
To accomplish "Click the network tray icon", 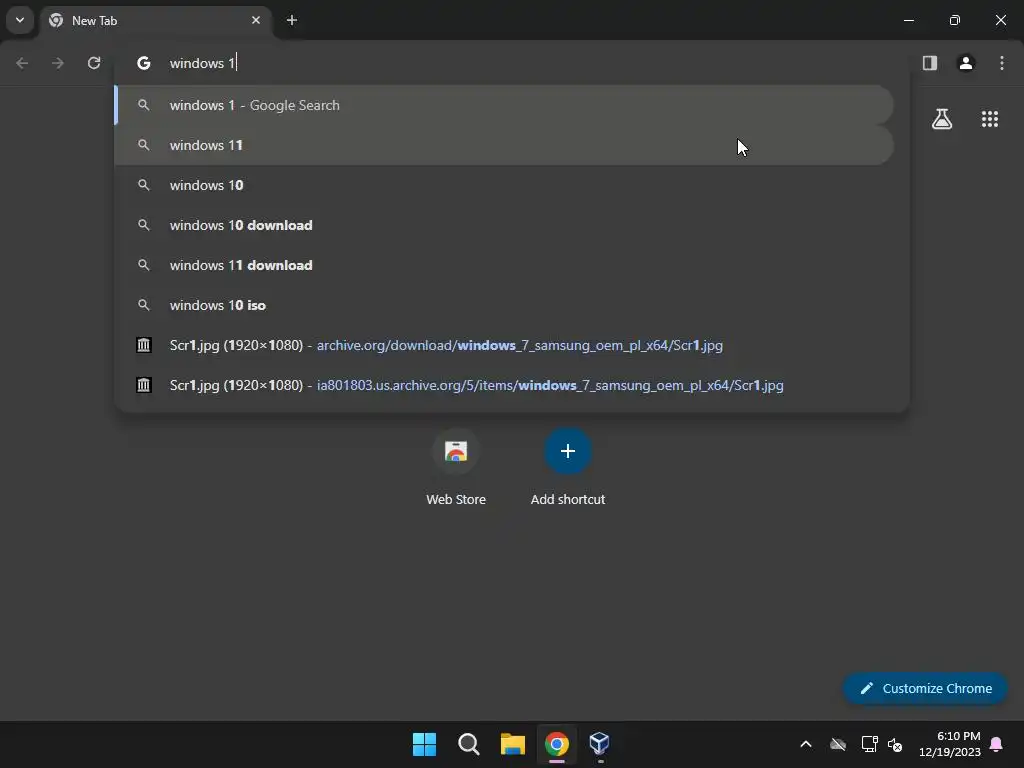I will [x=869, y=744].
